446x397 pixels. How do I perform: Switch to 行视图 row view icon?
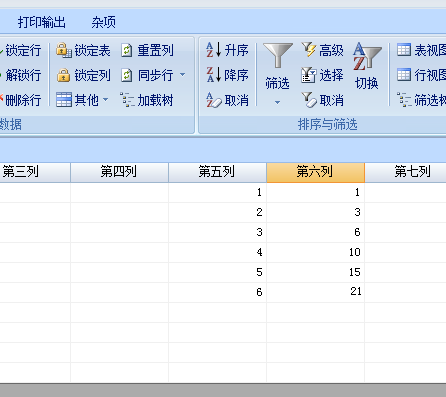404,75
